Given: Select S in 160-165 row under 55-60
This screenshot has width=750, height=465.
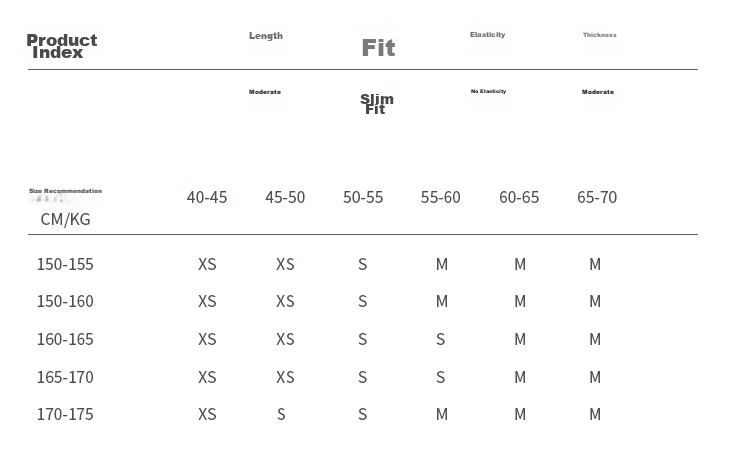Looking at the screenshot, I should point(441,339).
